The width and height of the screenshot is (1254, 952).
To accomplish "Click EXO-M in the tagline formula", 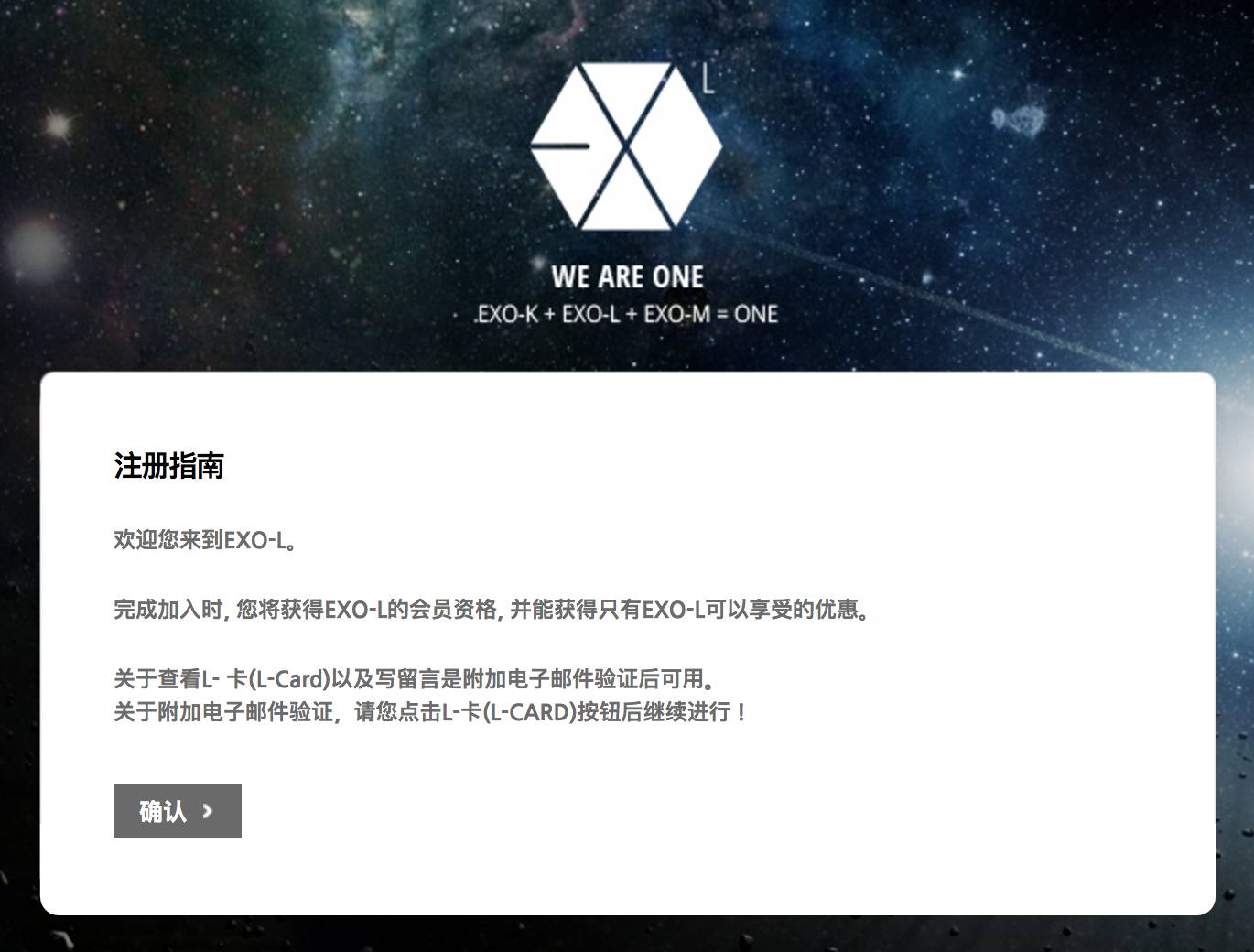I will click(676, 314).
